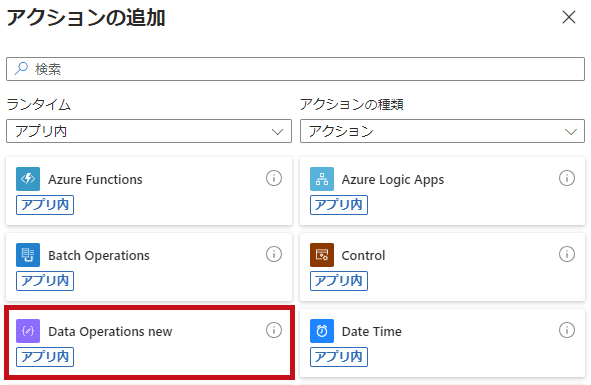The width and height of the screenshot is (591, 385).
Task: Click the アクションの種類 label
Action: point(352,104)
